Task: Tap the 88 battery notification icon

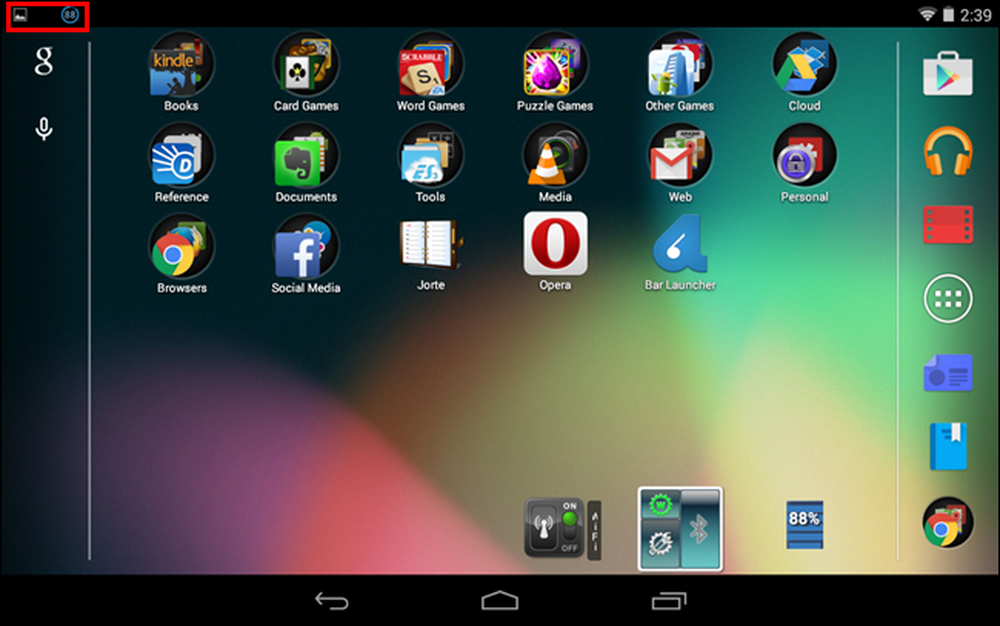Action: [70, 15]
